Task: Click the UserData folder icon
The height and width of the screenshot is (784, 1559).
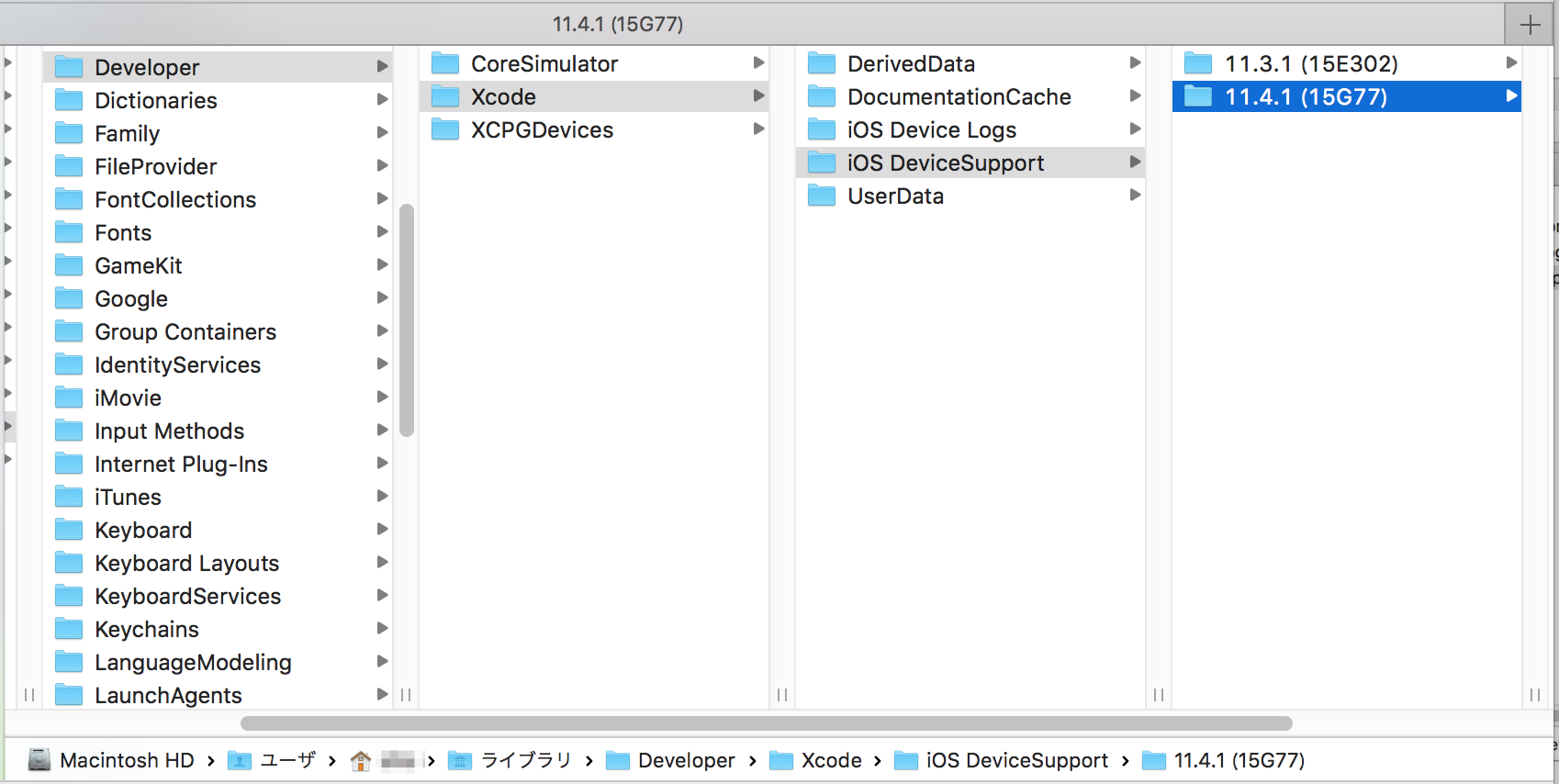Action: 822,196
